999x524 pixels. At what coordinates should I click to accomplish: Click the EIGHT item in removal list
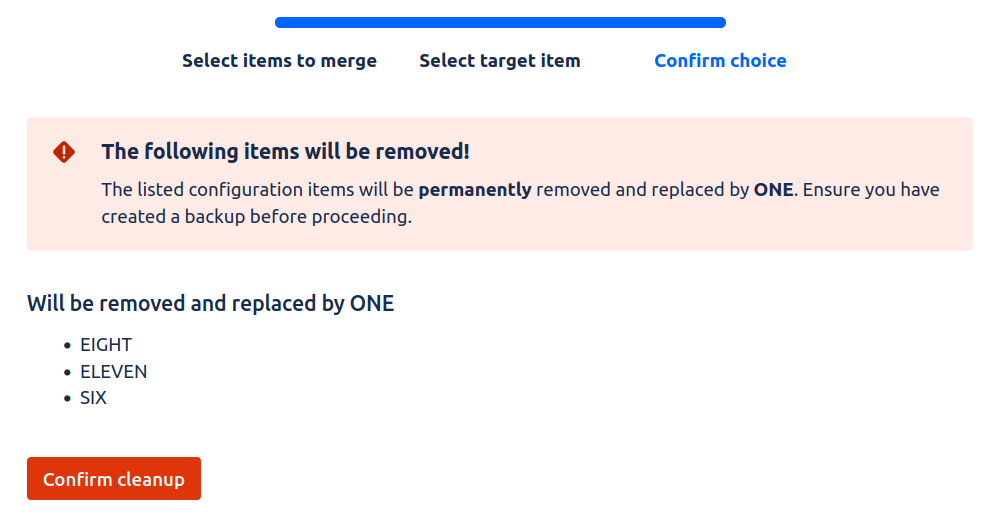(x=106, y=345)
